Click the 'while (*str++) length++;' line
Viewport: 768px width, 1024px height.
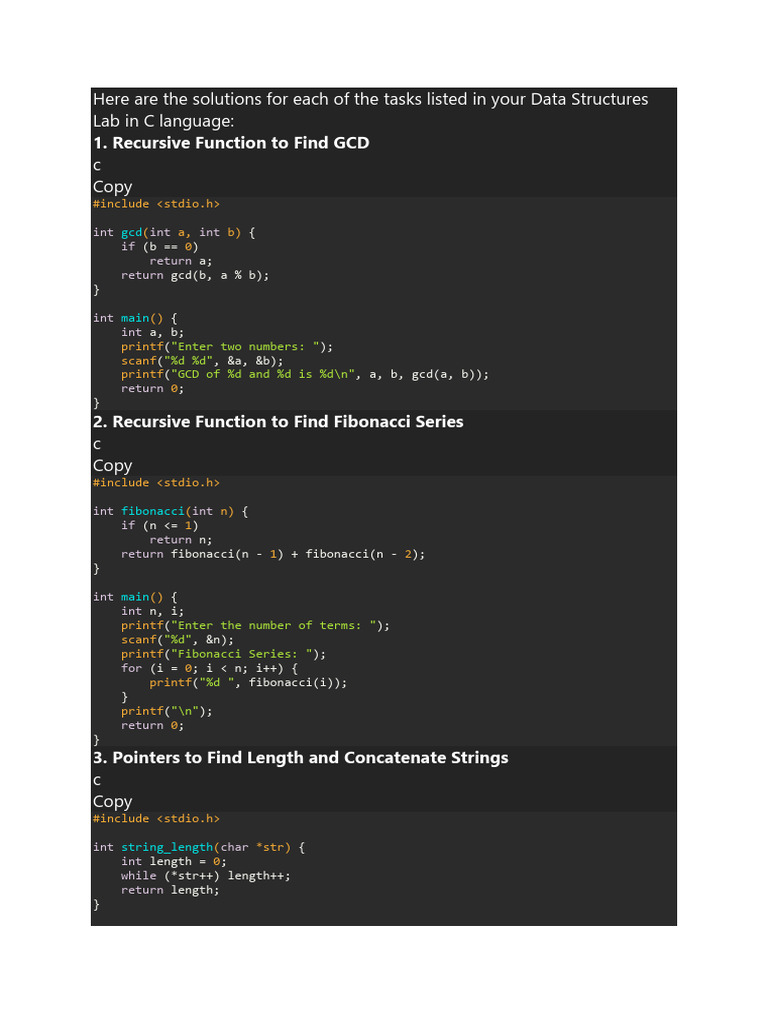(x=206, y=875)
